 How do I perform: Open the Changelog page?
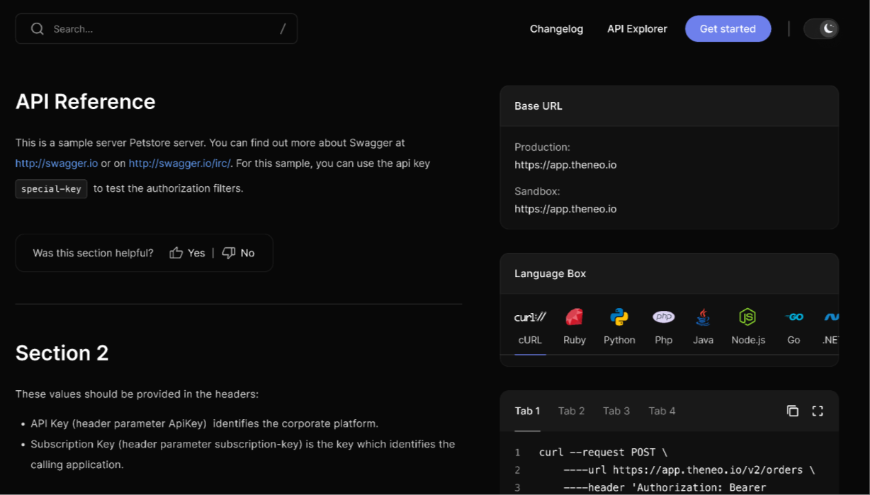(x=556, y=29)
